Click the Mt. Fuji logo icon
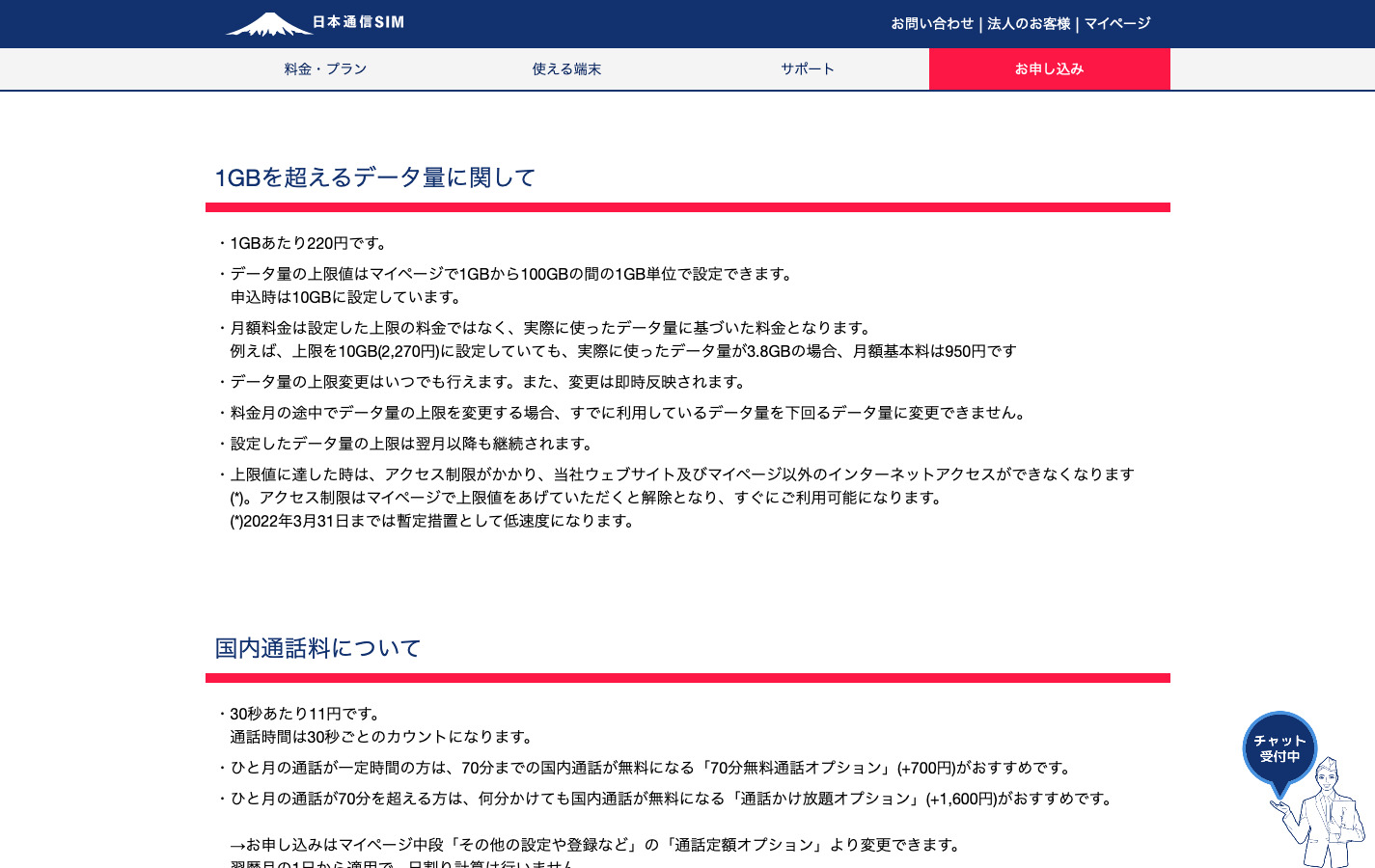The image size is (1375, 868). click(268, 24)
